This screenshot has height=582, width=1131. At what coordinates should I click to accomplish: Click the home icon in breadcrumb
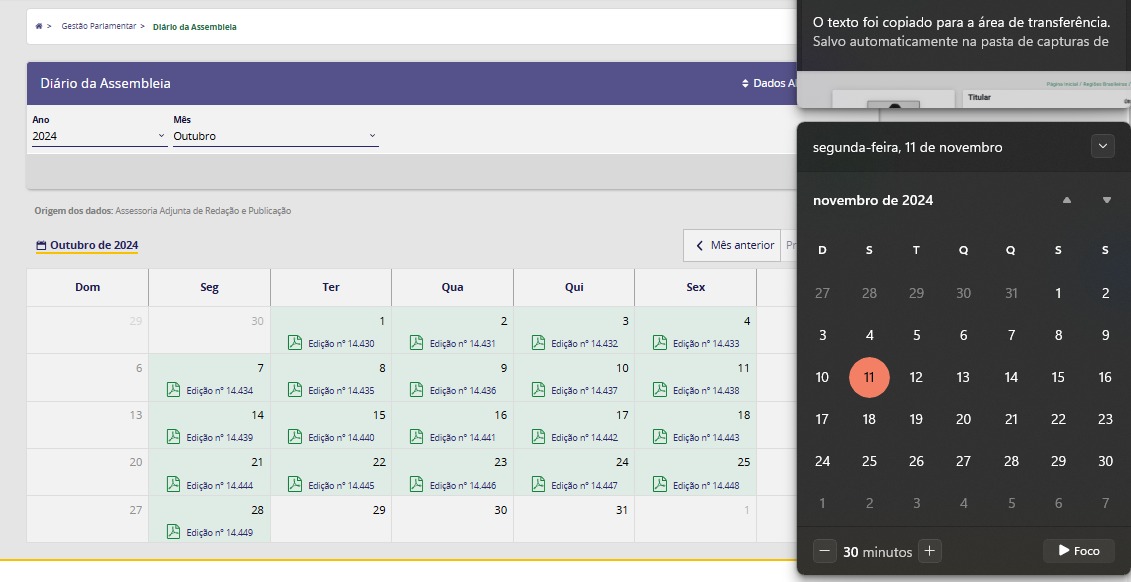click(39, 26)
